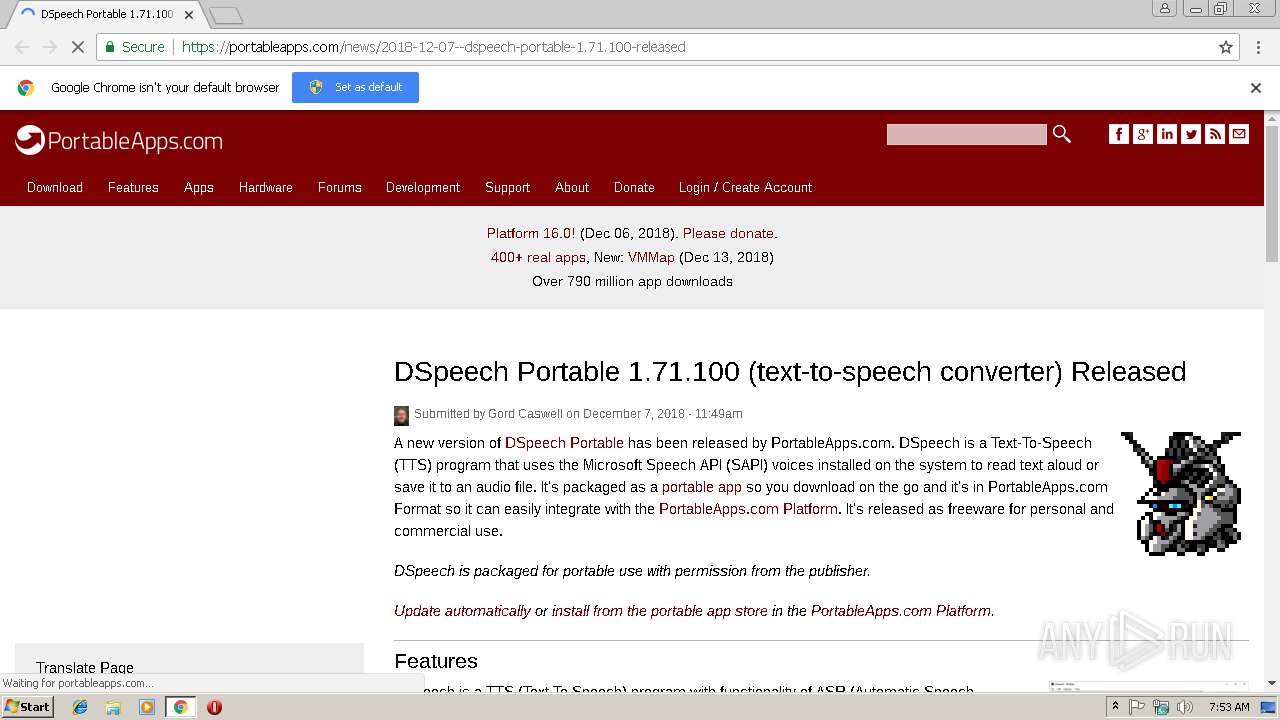
Task: Click the Platform 16.0! link
Action: point(531,233)
